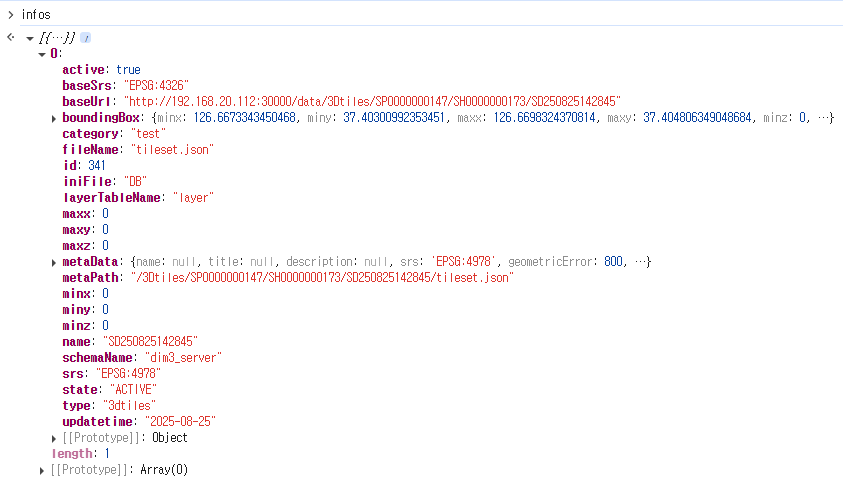Select the baseSrs "EPSG:4326" value
This screenshot has width=843, height=484.
[156, 86]
